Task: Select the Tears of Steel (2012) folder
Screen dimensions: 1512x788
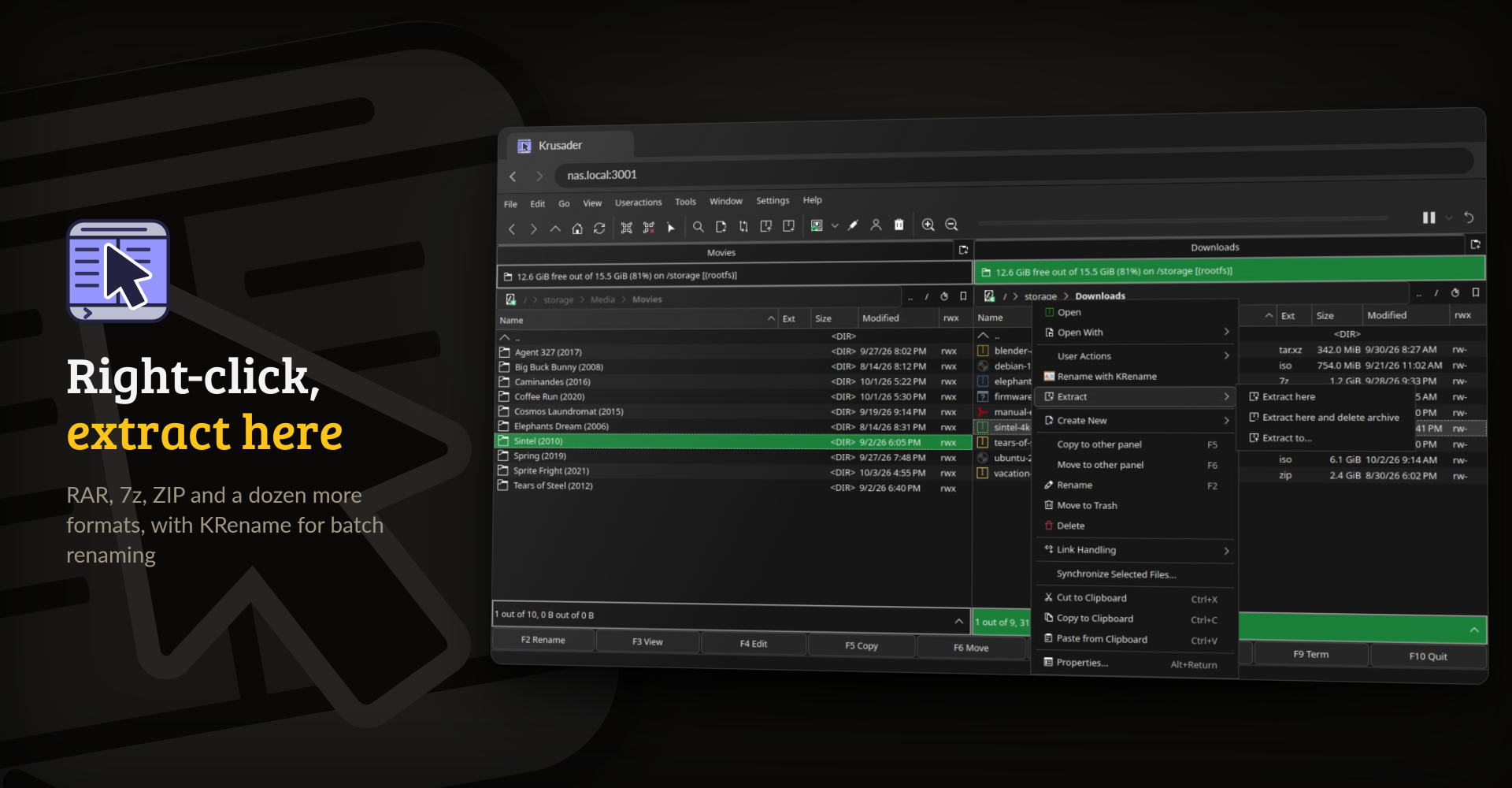Action: pos(732,486)
